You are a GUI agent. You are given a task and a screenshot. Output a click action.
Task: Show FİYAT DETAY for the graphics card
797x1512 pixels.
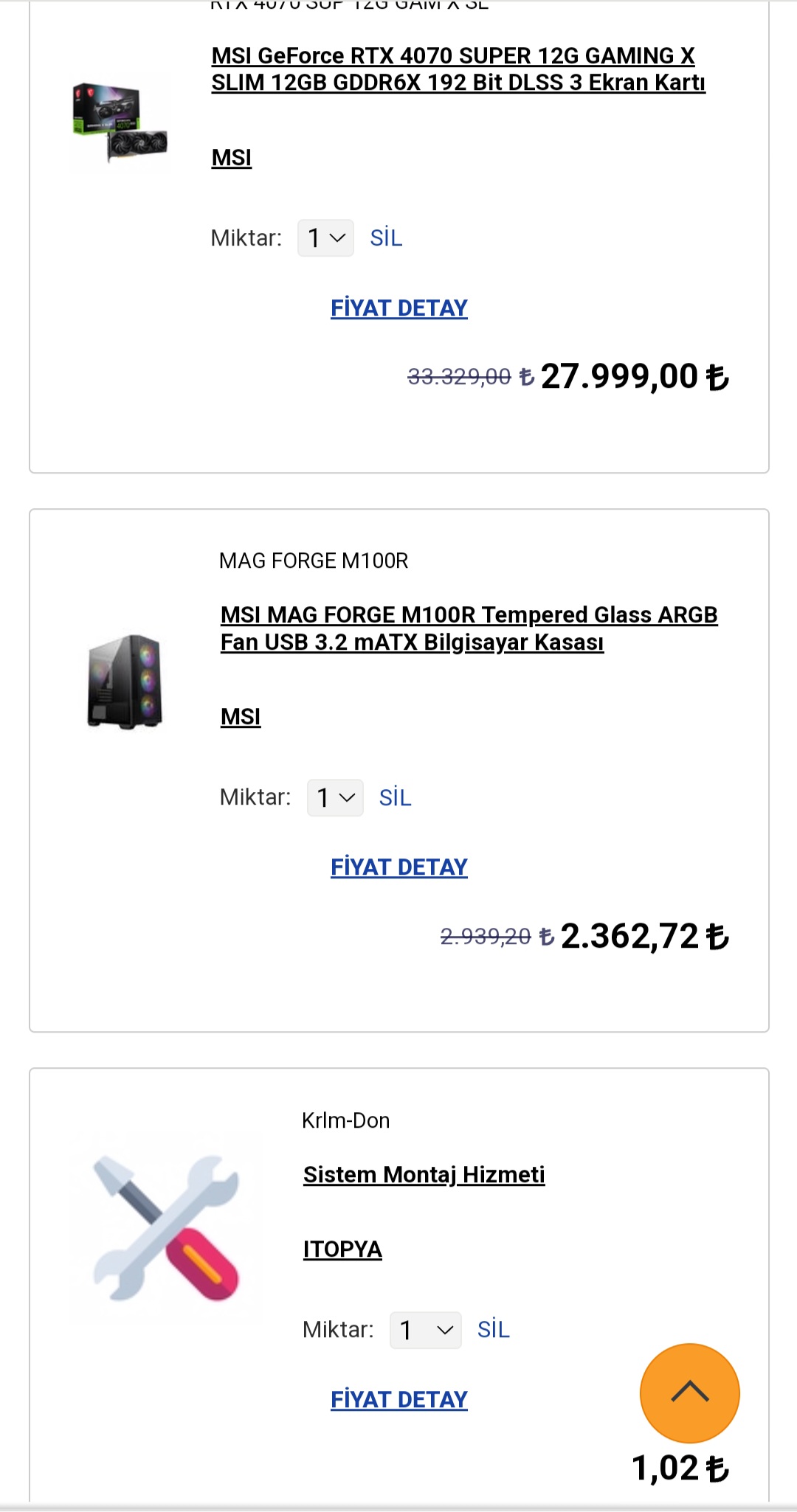coord(398,308)
